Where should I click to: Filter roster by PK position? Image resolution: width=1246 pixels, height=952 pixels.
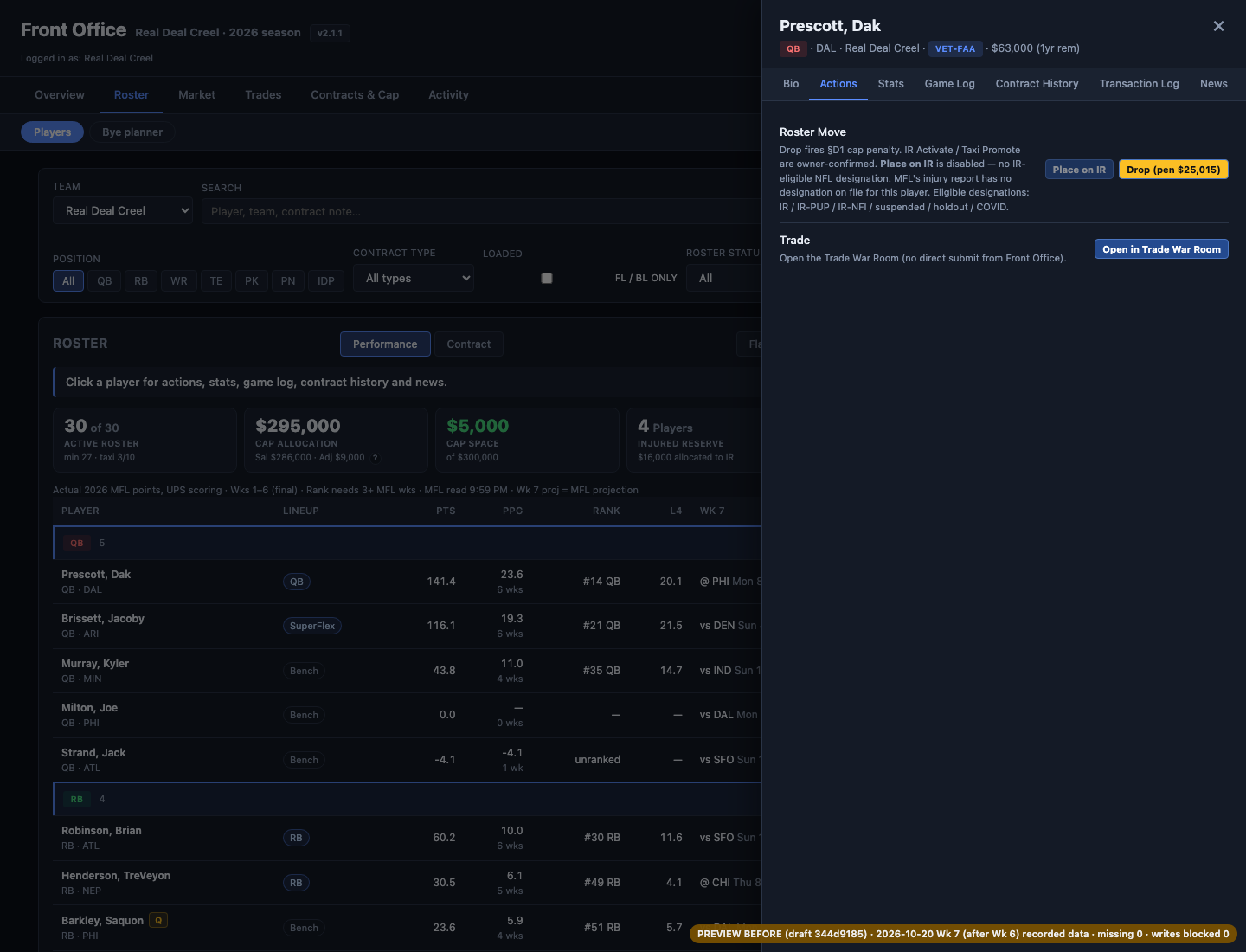[252, 280]
